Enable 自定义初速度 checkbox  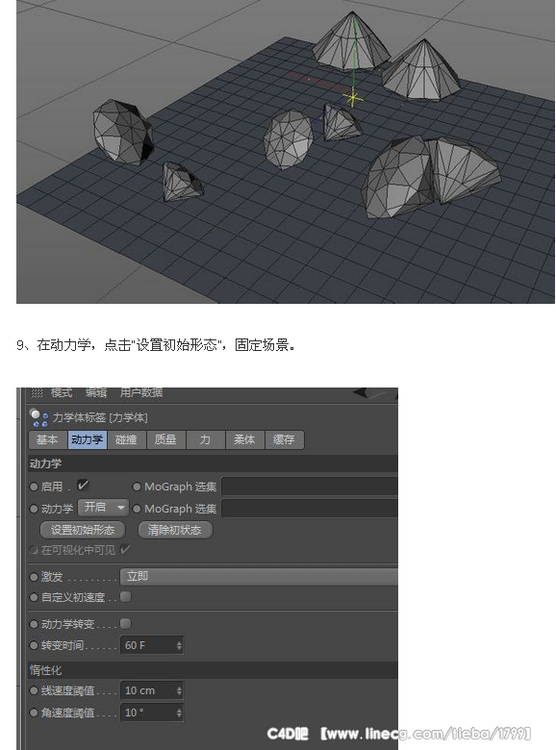125,597
